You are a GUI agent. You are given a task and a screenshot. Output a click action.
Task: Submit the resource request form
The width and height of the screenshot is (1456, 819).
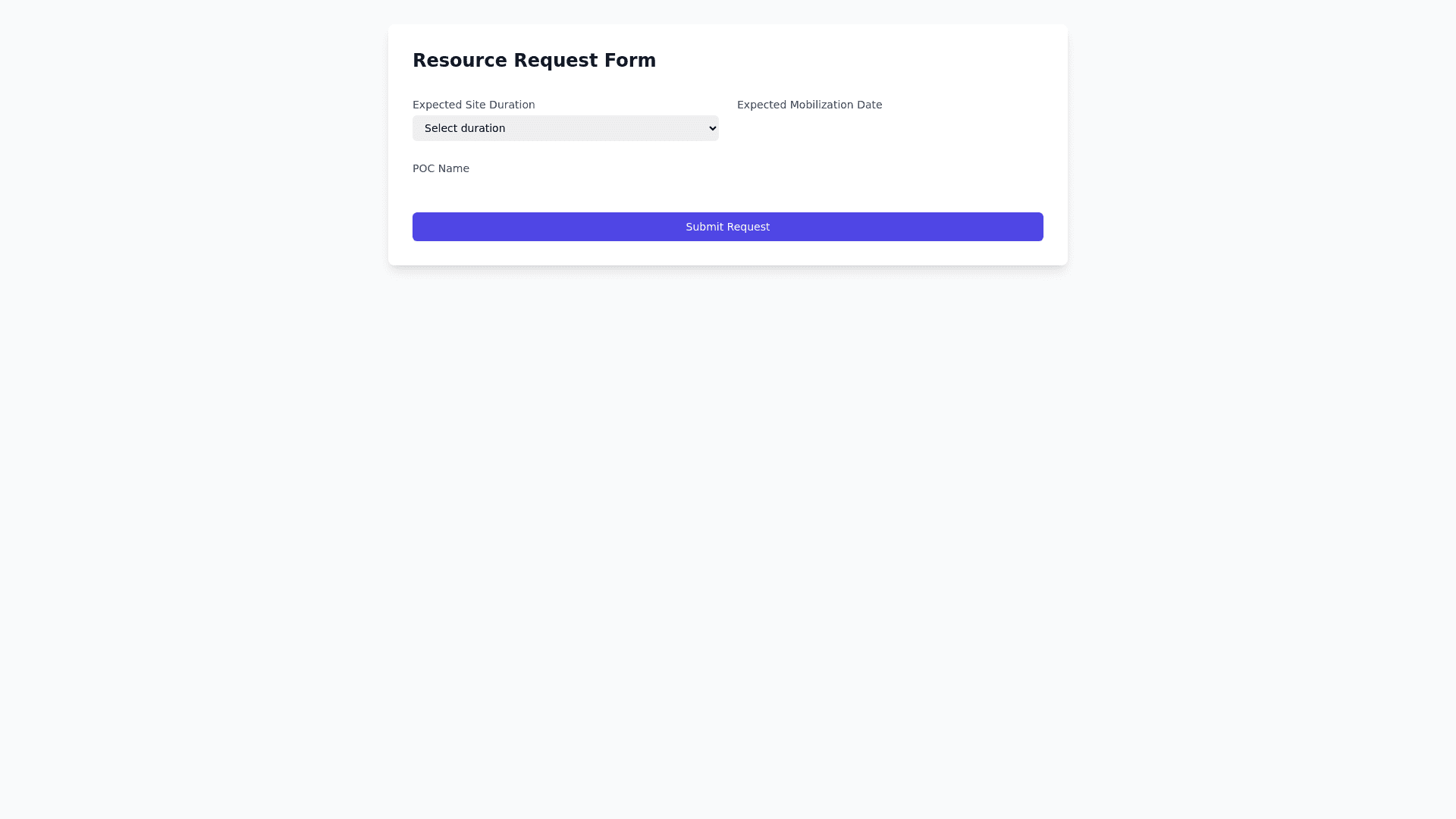pos(727,227)
